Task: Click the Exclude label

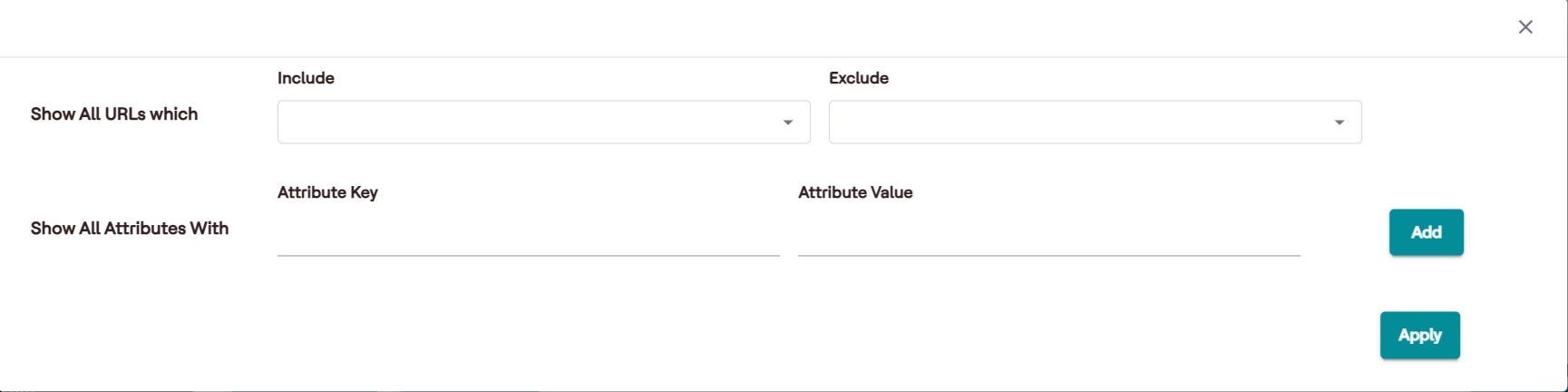Action: click(x=858, y=78)
